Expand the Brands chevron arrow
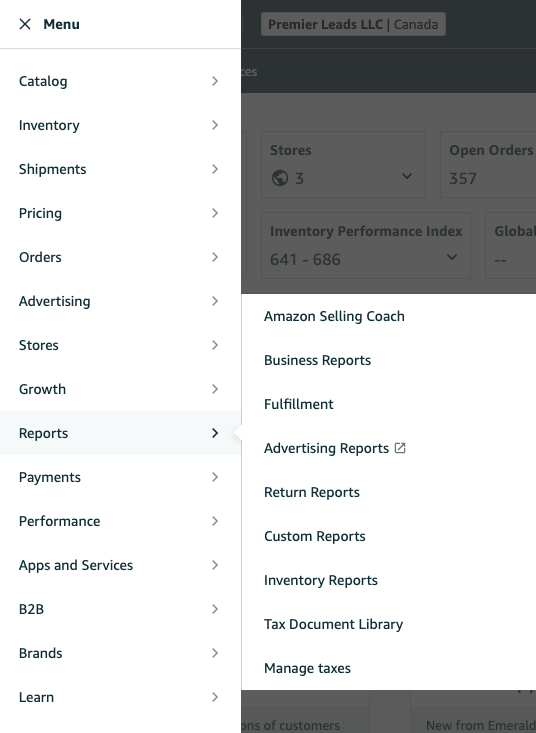Image resolution: width=536 pixels, height=733 pixels. 215,653
